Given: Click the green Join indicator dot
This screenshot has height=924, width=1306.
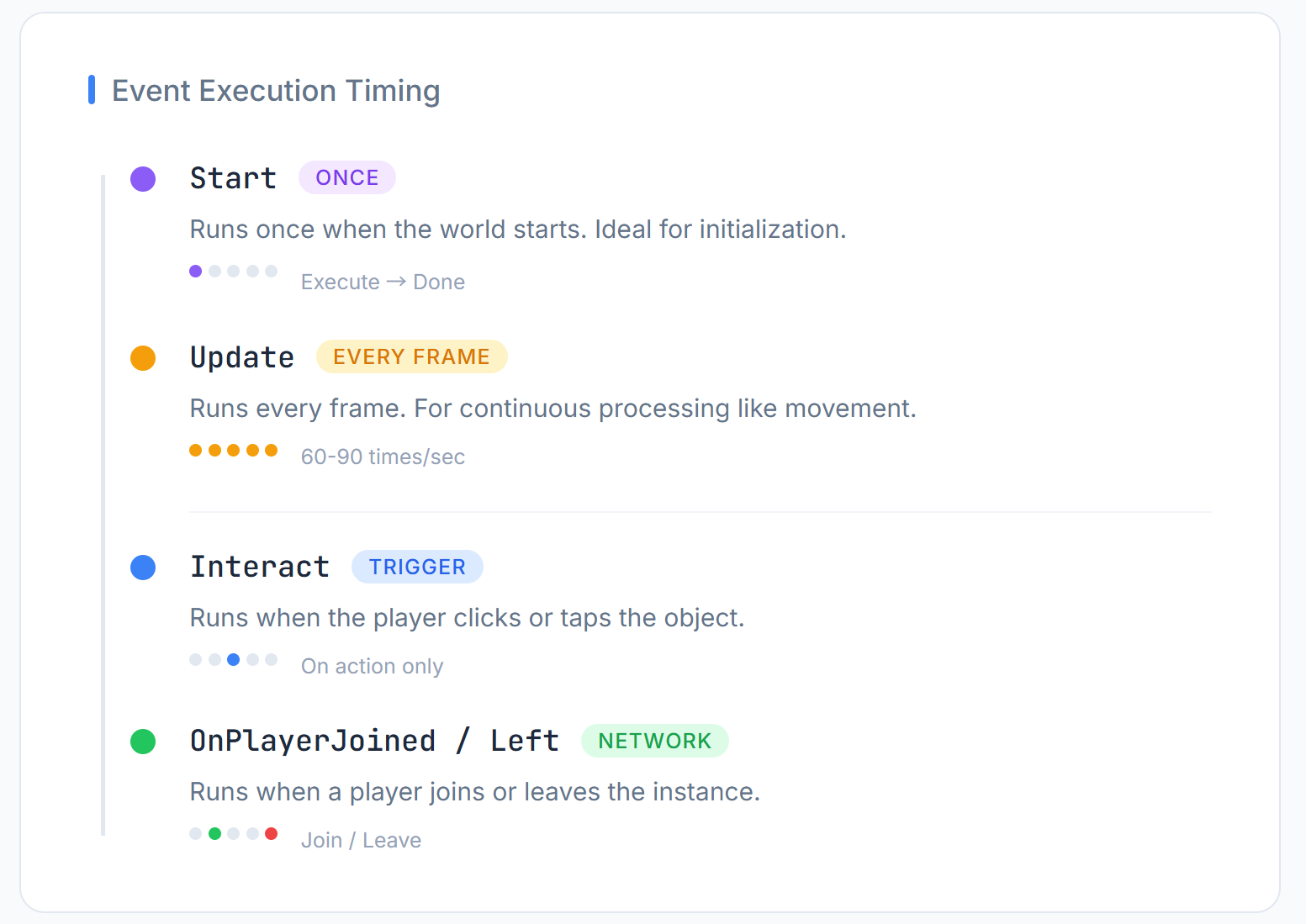Looking at the screenshot, I should 214,833.
